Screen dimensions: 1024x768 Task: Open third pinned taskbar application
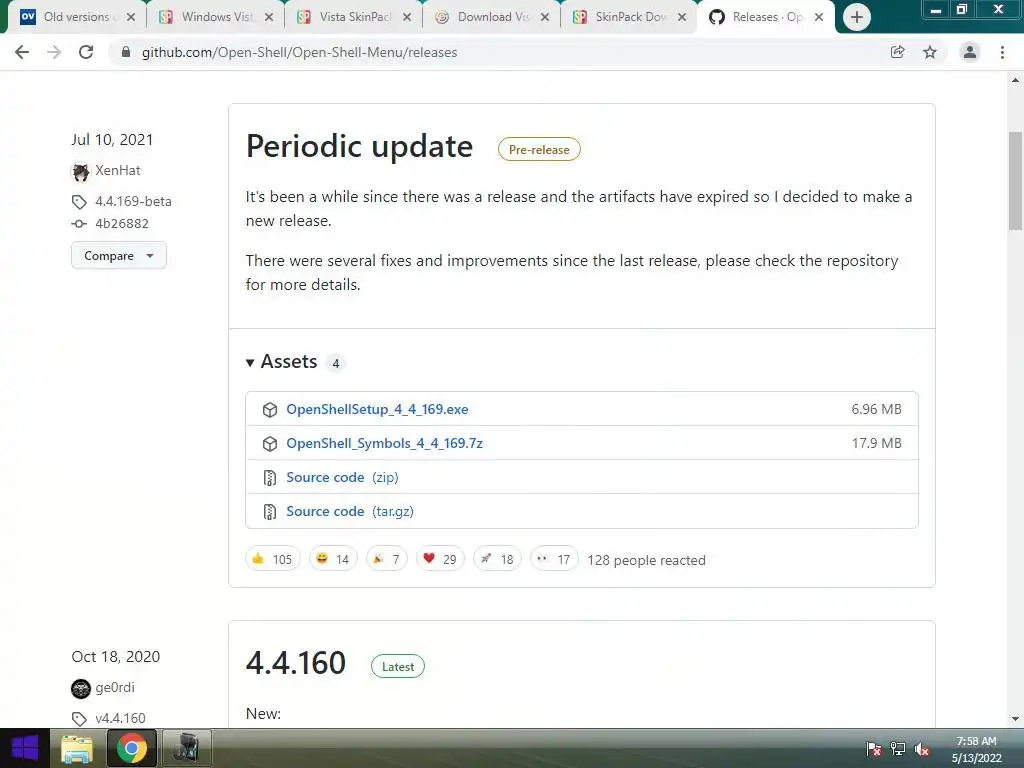(x=187, y=748)
